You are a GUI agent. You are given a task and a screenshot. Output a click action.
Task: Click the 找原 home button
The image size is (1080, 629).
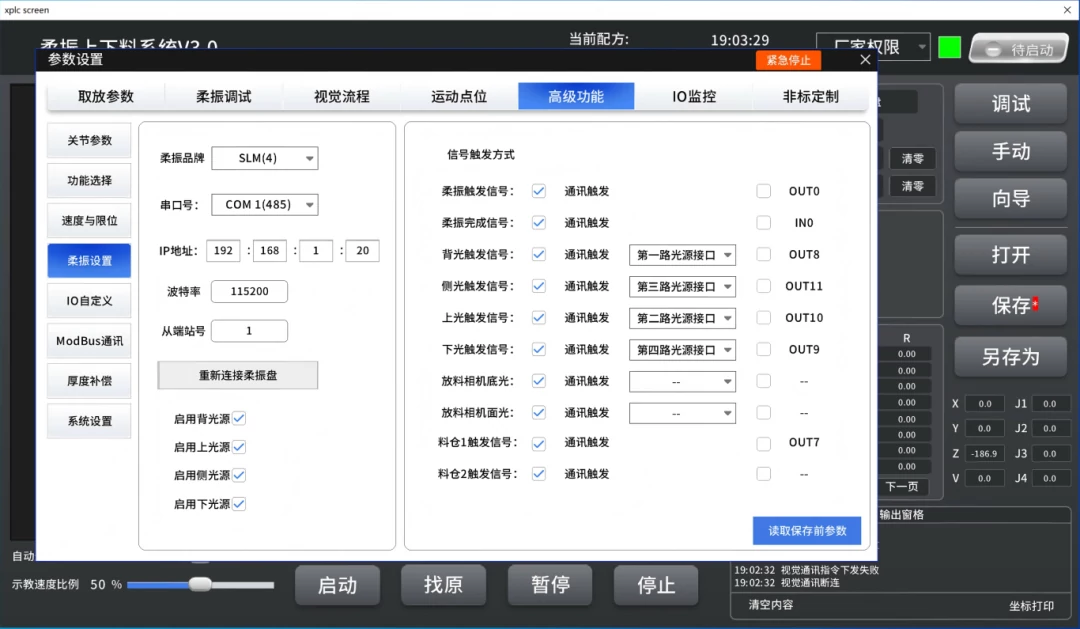(x=444, y=586)
